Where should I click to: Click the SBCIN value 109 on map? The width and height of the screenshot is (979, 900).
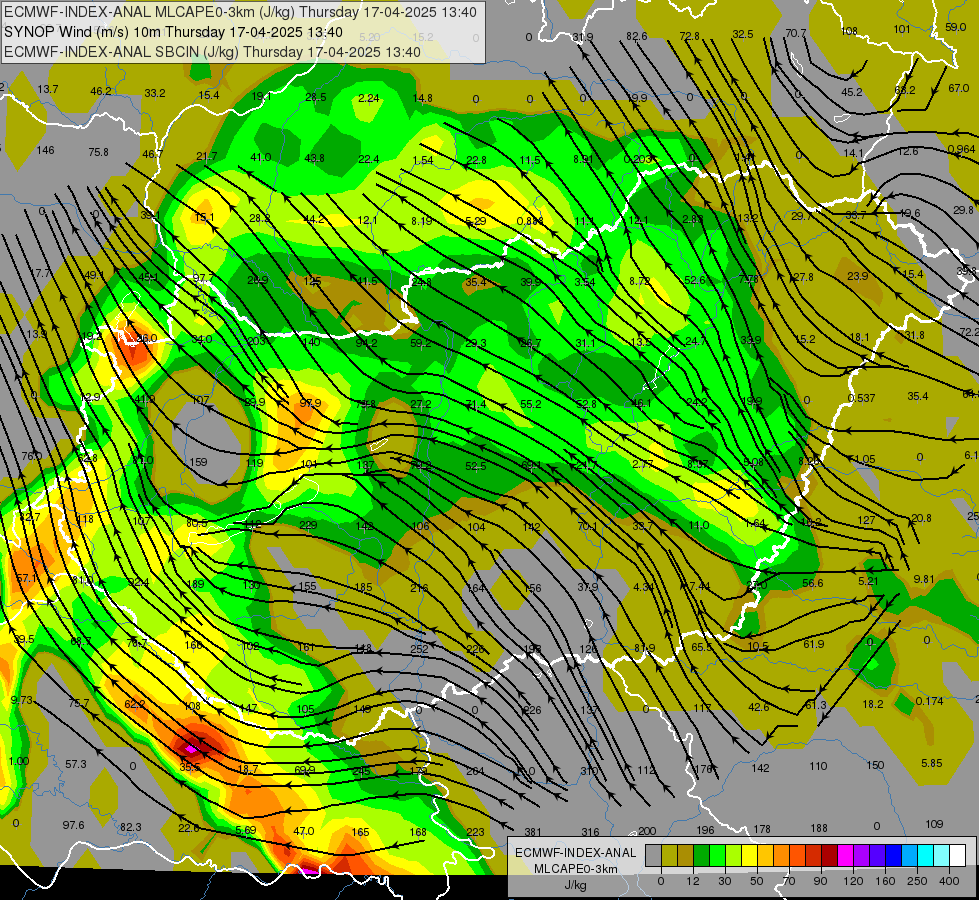(x=934, y=824)
